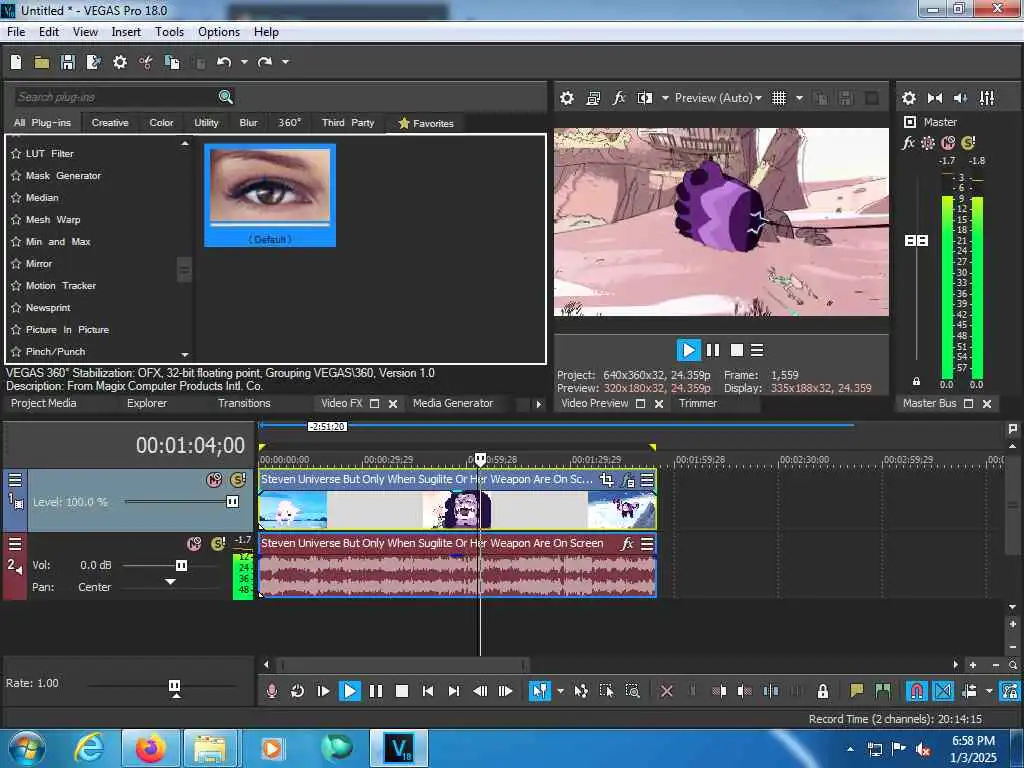Viewport: 1024px width, 768px height.
Task: Click Play button in Video Preview
Action: 688,350
